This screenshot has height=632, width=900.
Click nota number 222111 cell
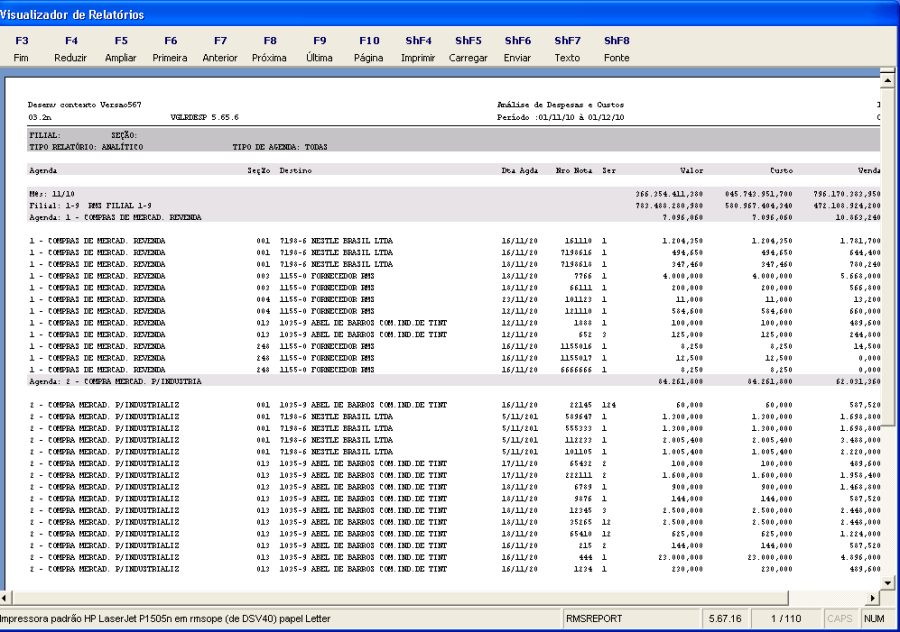(578, 475)
